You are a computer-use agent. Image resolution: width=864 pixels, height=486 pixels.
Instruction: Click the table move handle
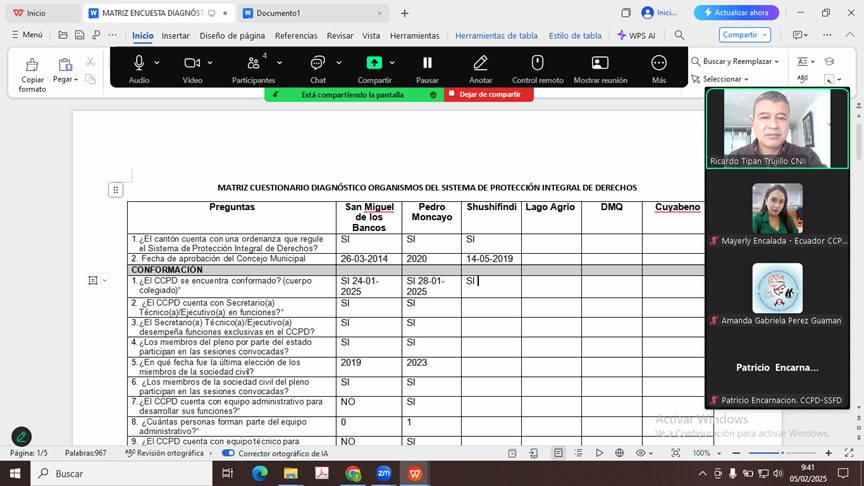pos(115,190)
